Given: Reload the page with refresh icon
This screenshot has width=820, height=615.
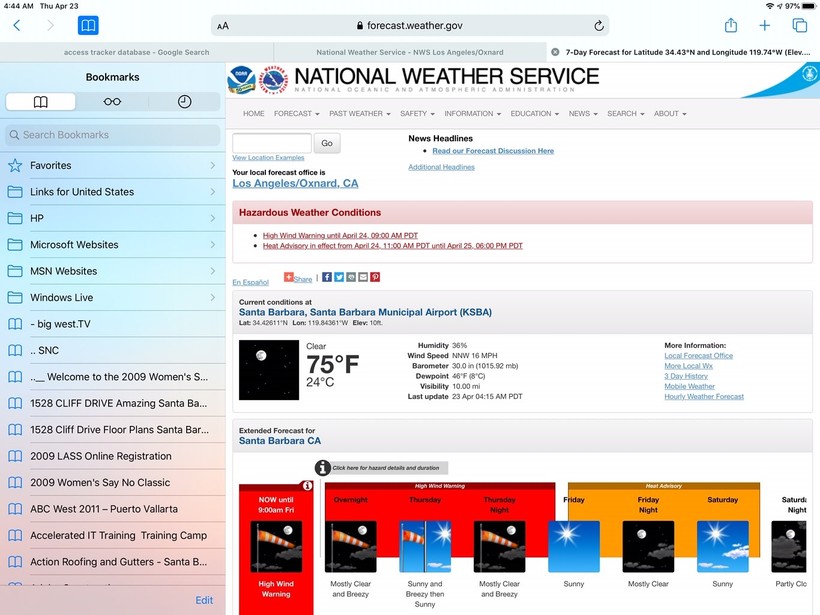Looking at the screenshot, I should (x=599, y=26).
